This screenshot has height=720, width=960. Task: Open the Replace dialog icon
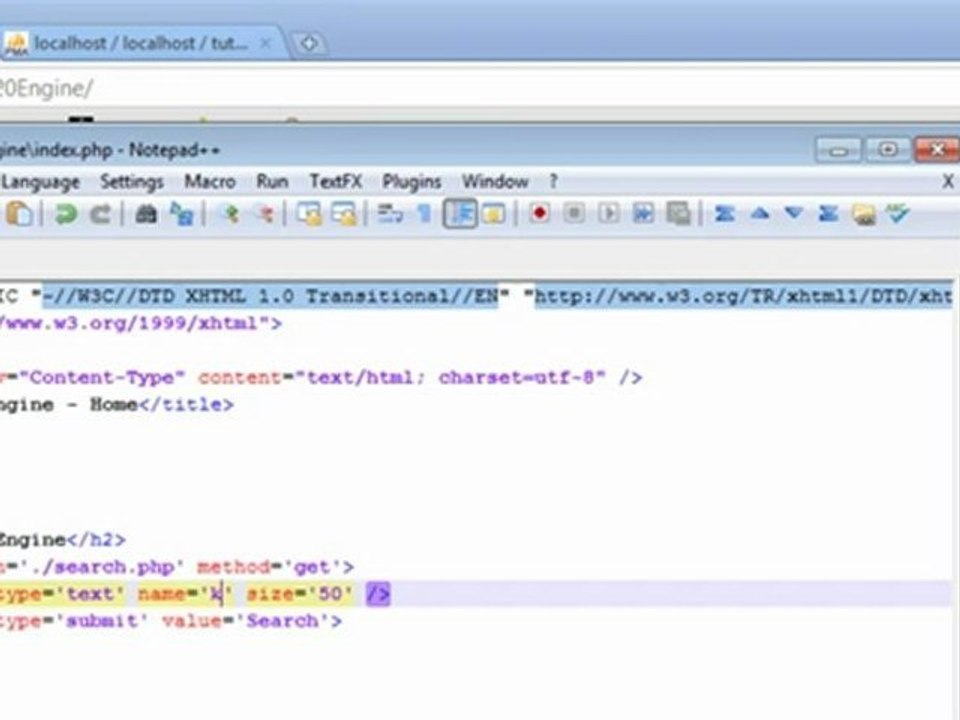[182, 214]
